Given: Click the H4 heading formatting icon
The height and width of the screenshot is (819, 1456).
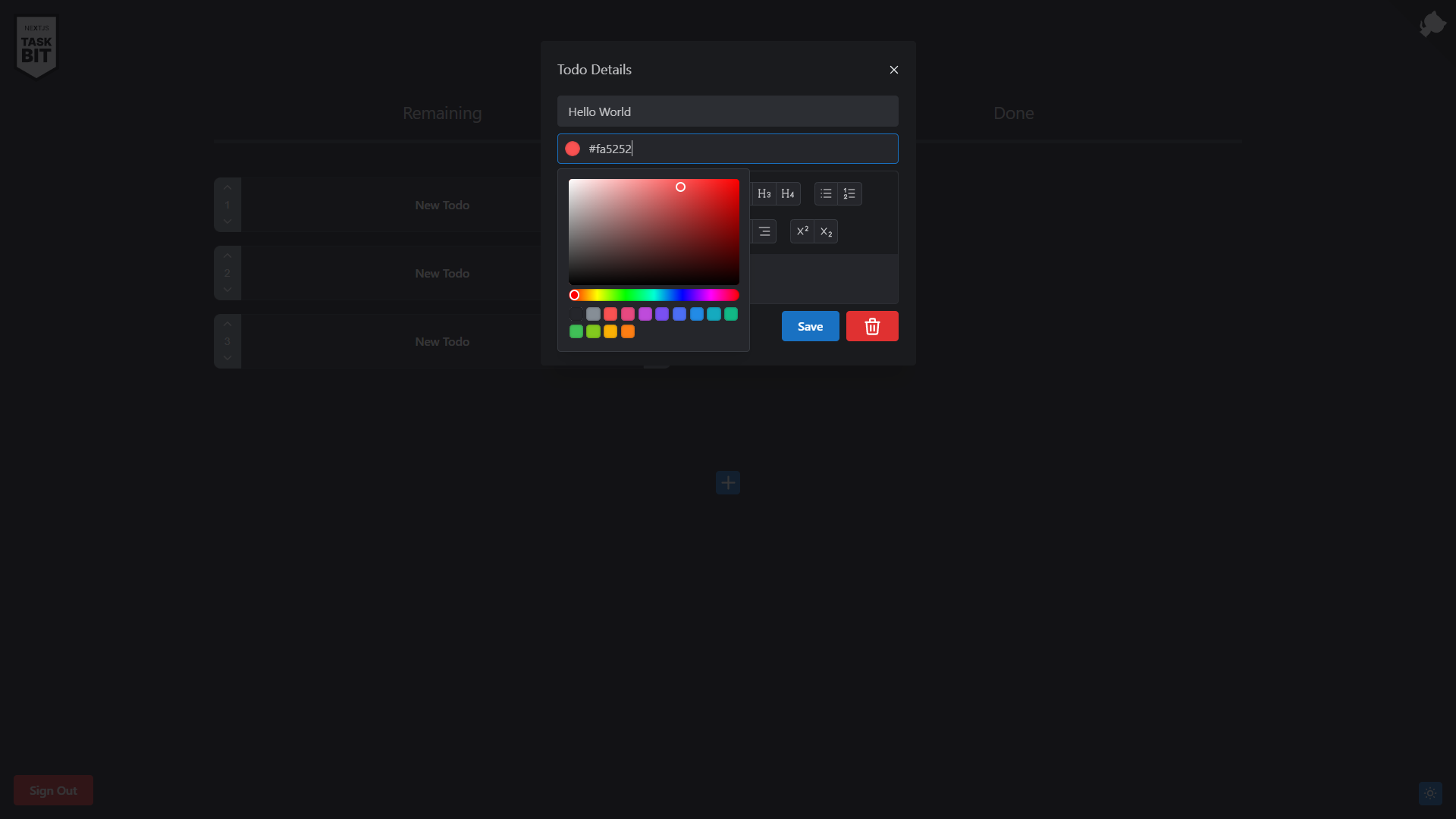Looking at the screenshot, I should (788, 193).
